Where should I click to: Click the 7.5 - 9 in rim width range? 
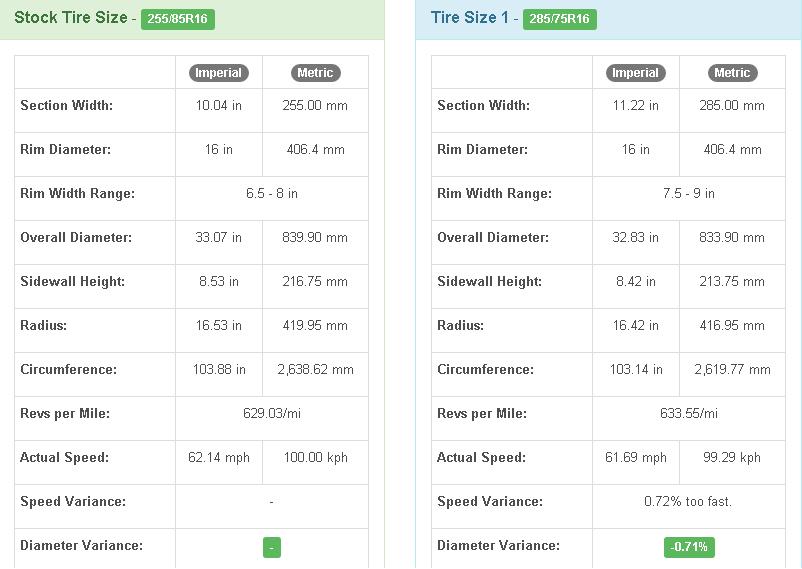pyautogui.click(x=688, y=193)
